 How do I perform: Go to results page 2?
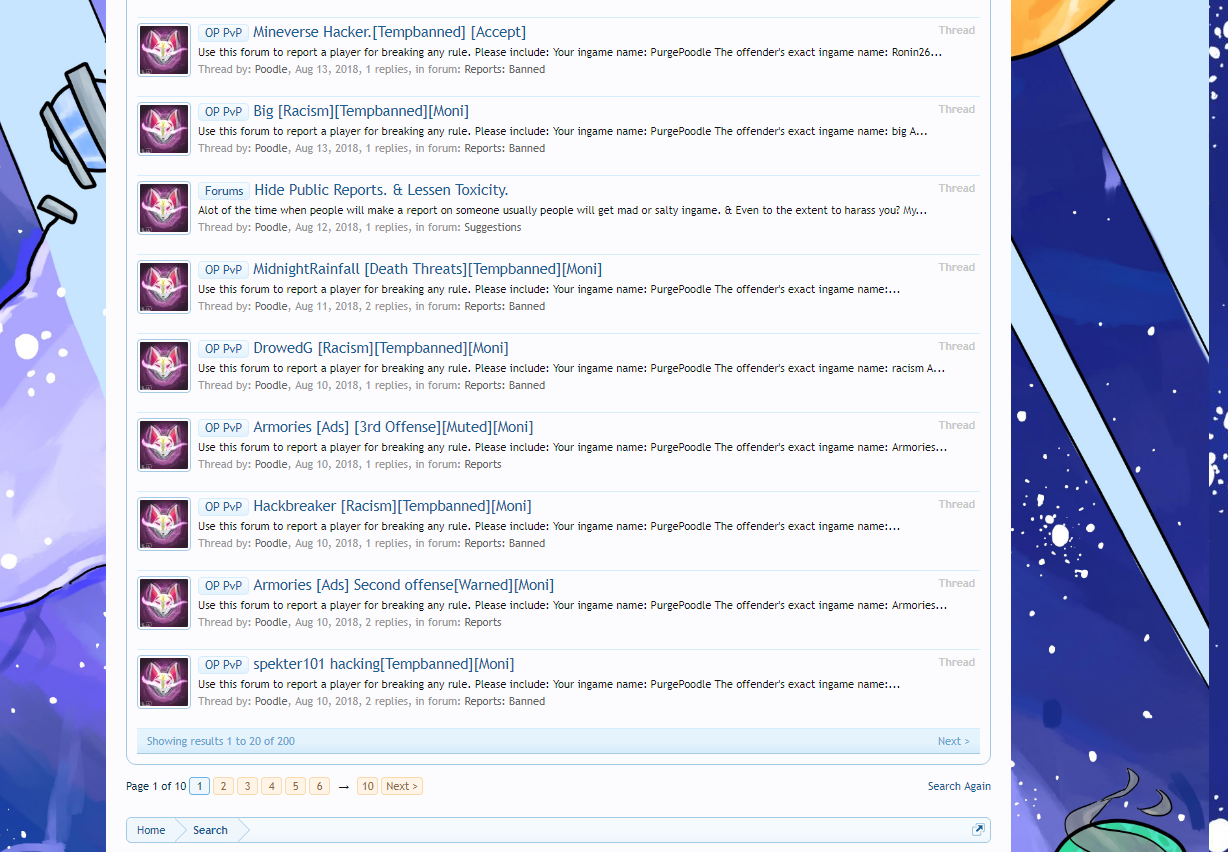tap(223, 786)
